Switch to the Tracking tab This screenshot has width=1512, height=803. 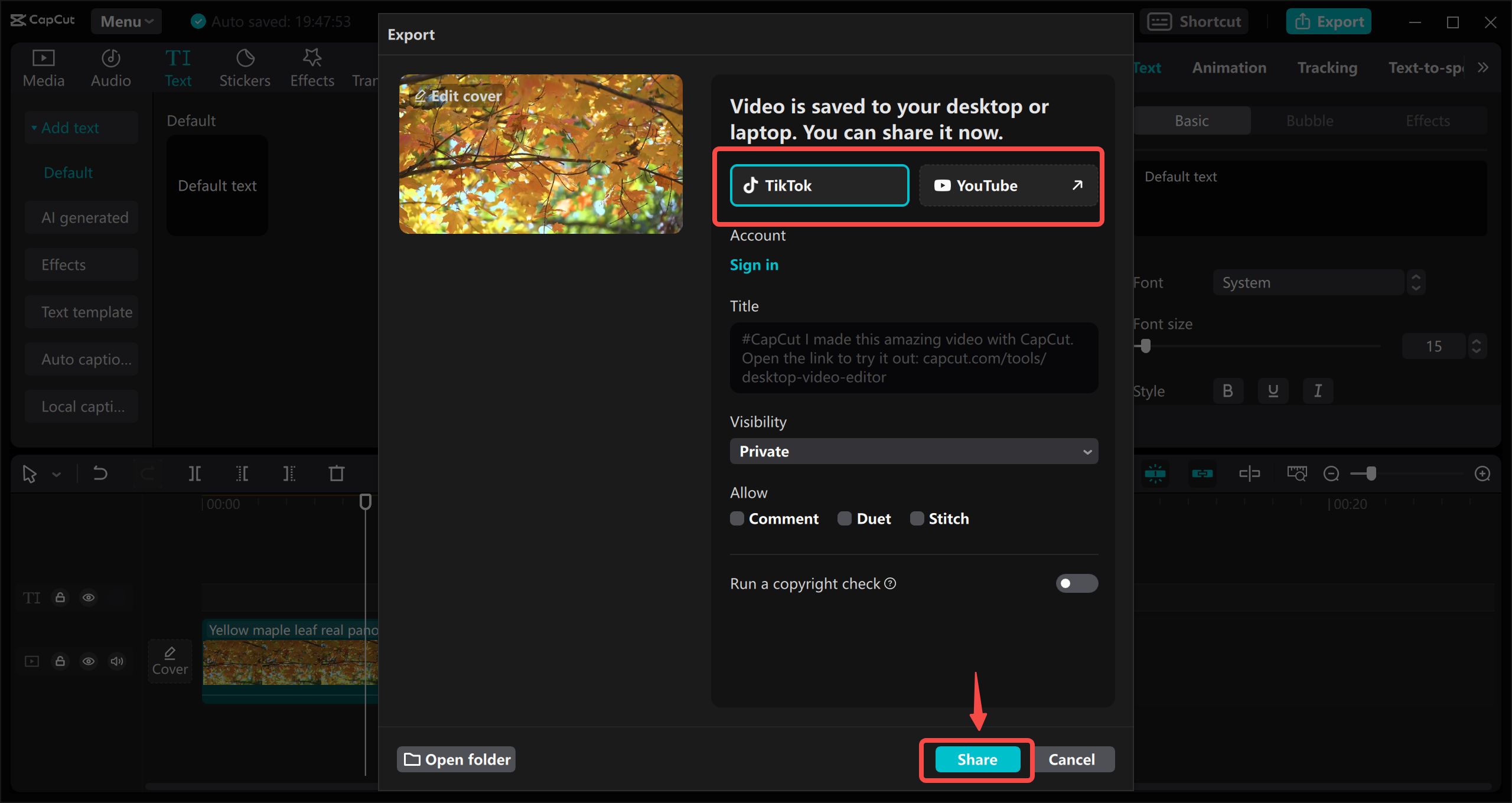(x=1327, y=67)
